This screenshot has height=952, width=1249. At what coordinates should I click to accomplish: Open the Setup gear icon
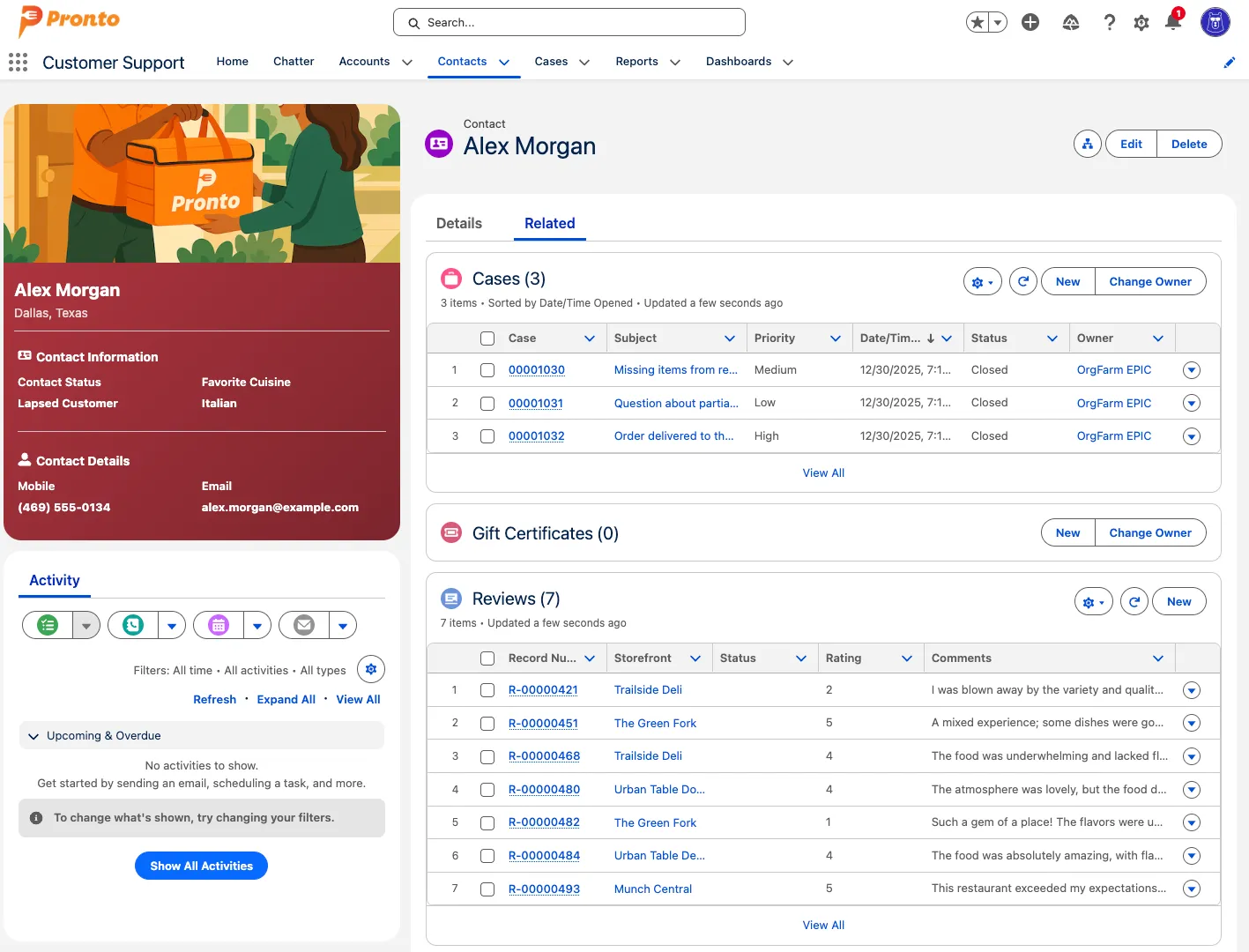point(1141,23)
